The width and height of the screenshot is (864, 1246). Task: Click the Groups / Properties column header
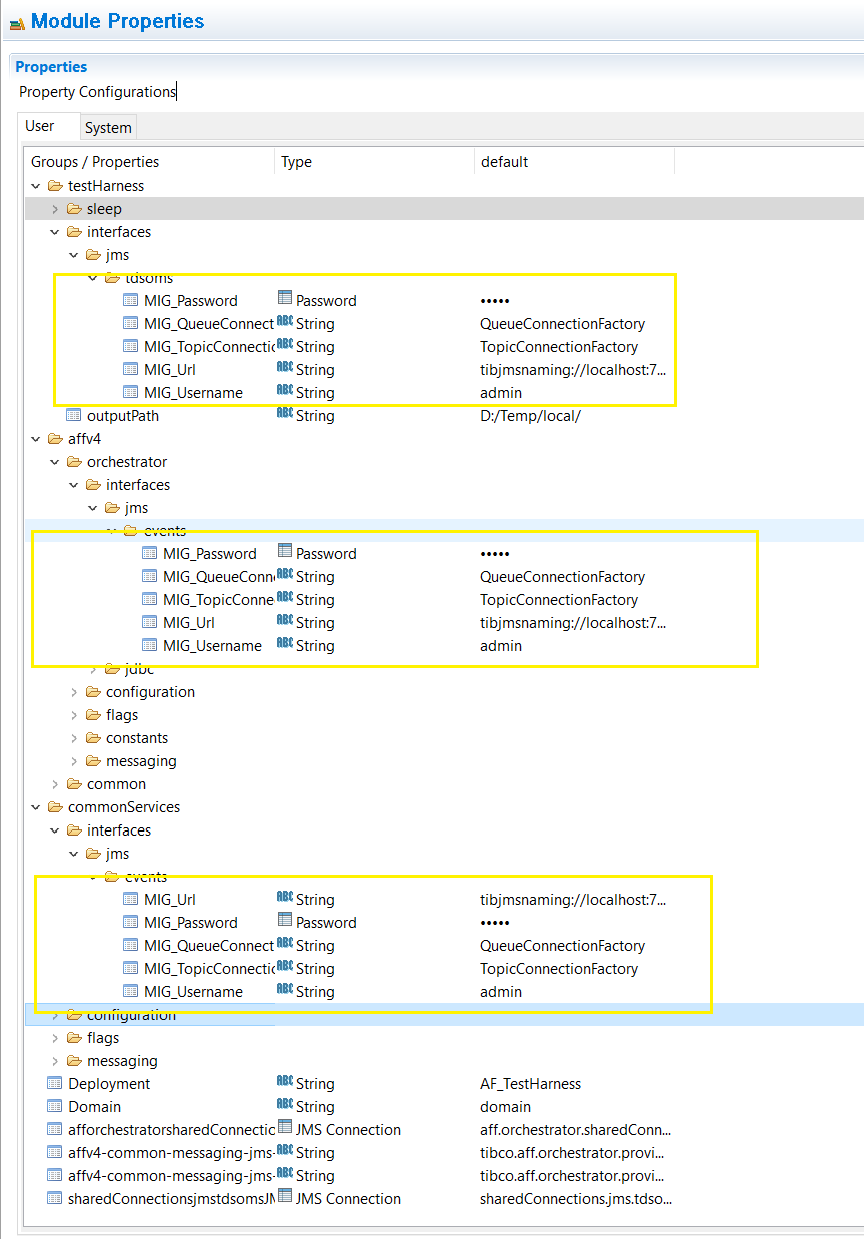pyautogui.click(x=149, y=162)
